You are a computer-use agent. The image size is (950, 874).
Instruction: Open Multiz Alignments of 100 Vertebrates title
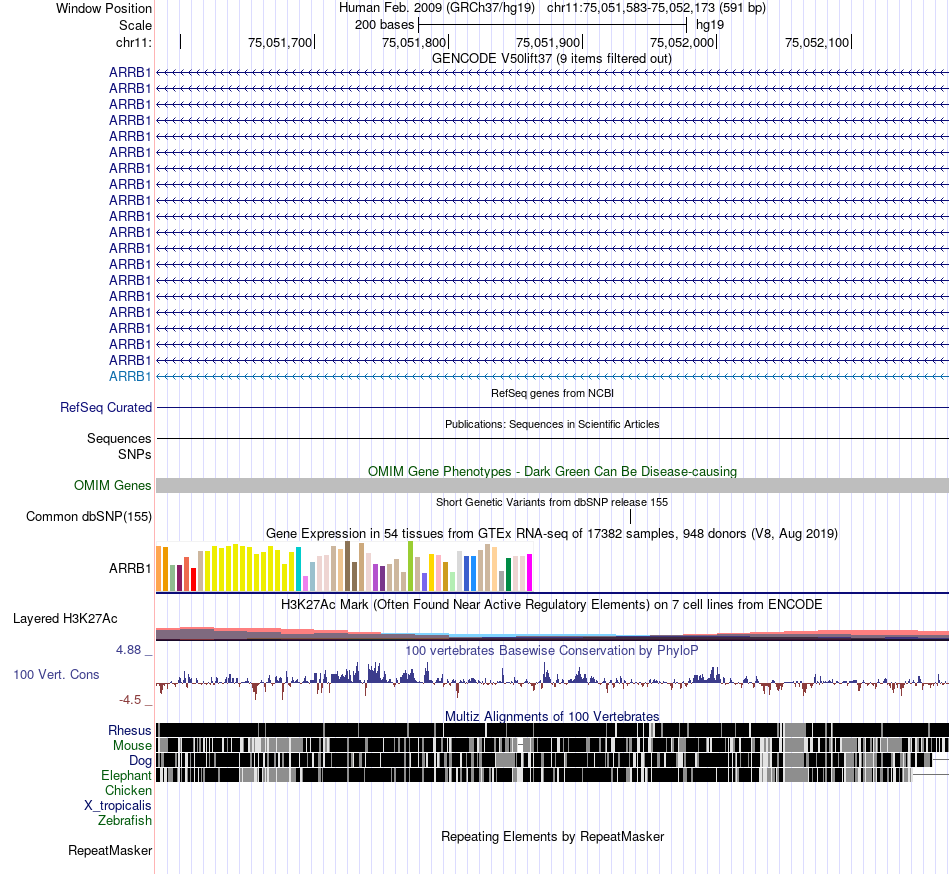[x=552, y=717]
